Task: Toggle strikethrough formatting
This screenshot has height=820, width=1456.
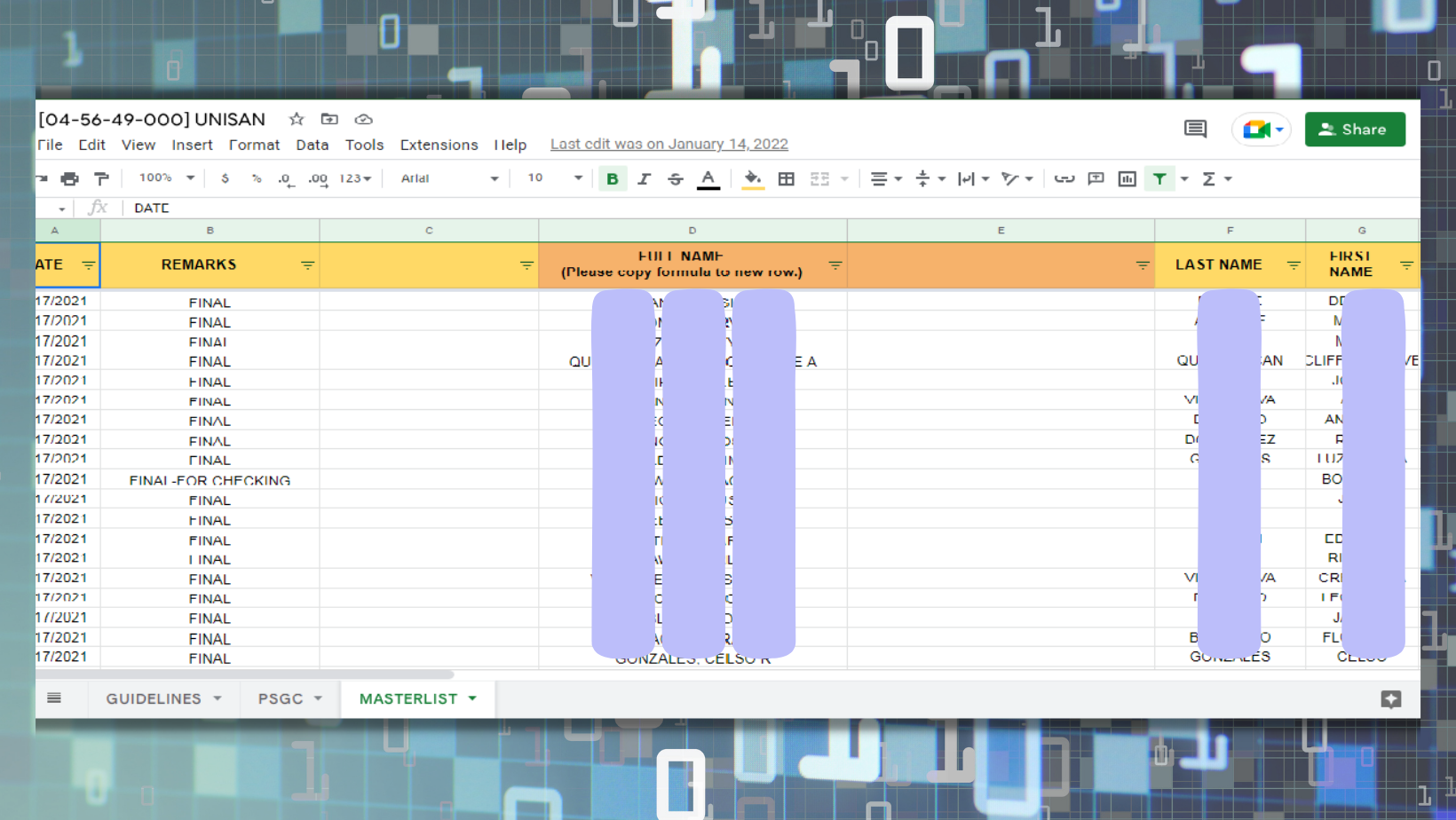Action: [x=676, y=178]
